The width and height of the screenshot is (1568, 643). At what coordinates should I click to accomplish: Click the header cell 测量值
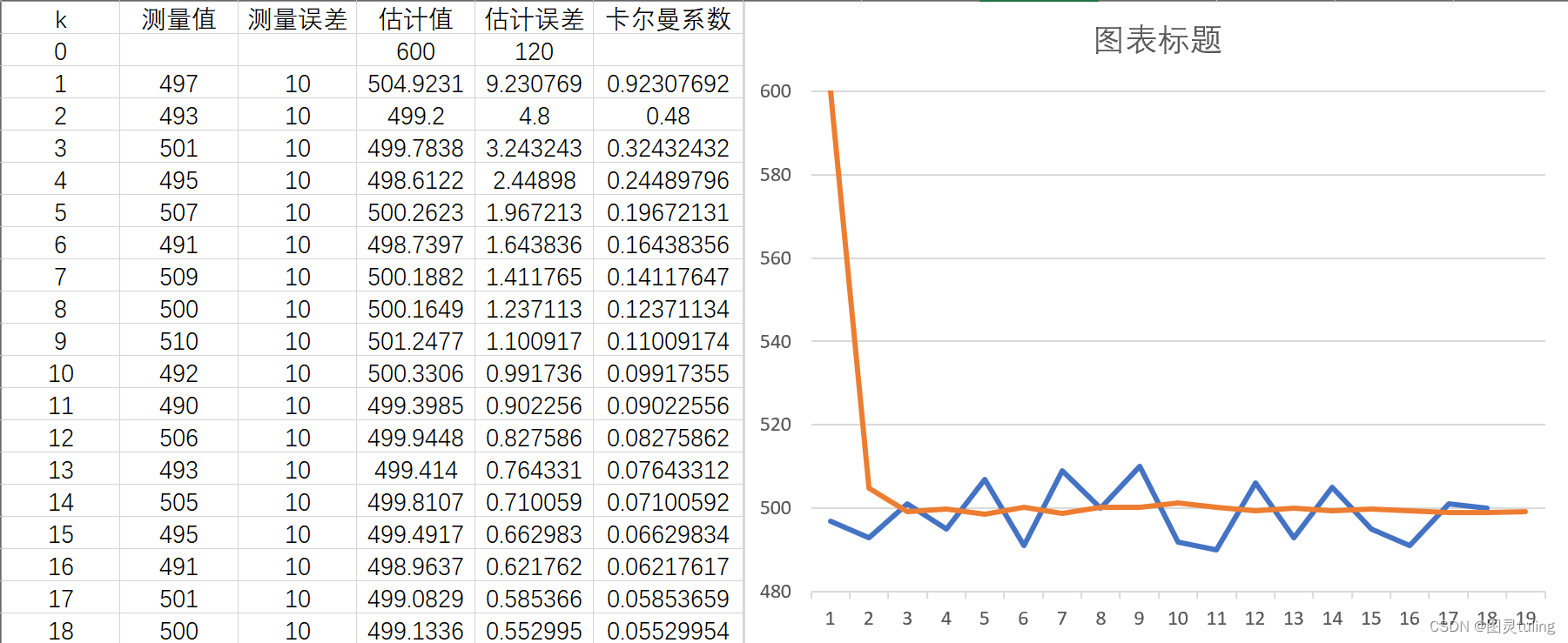178,18
